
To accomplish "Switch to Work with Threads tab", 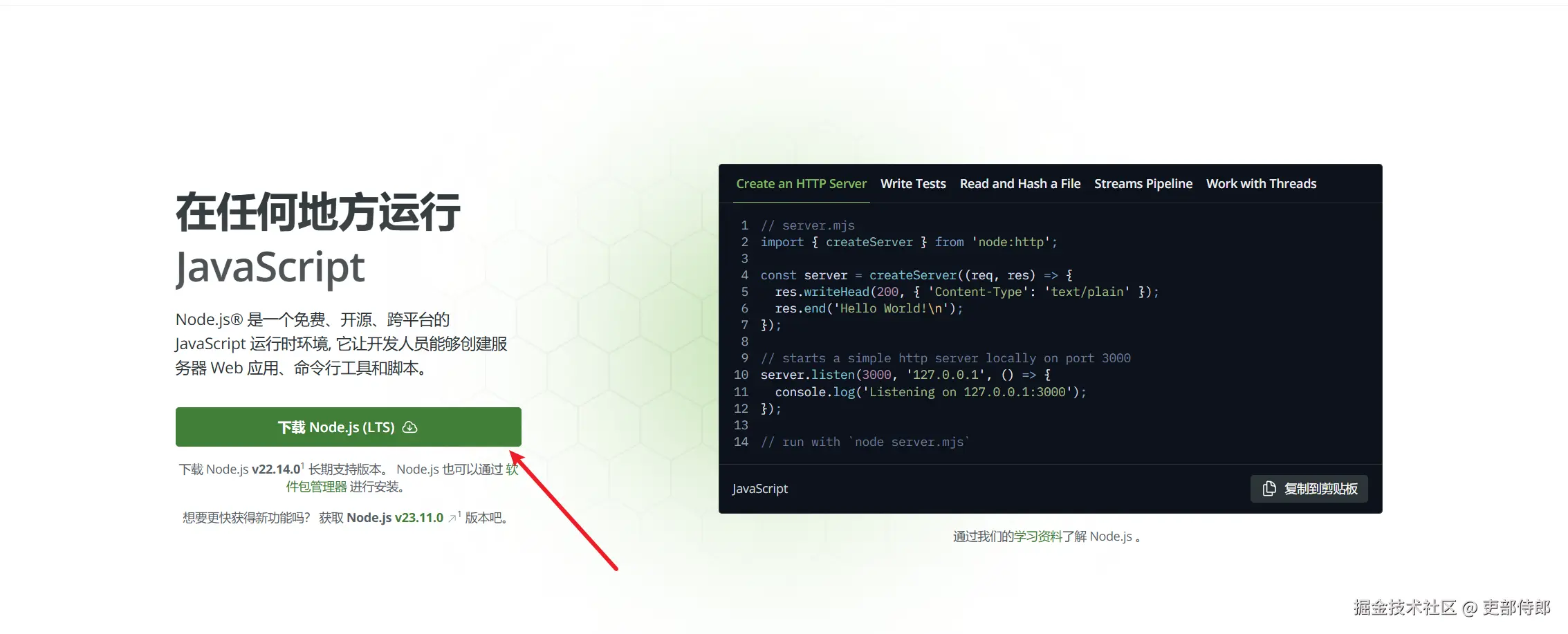I will tap(1261, 184).
